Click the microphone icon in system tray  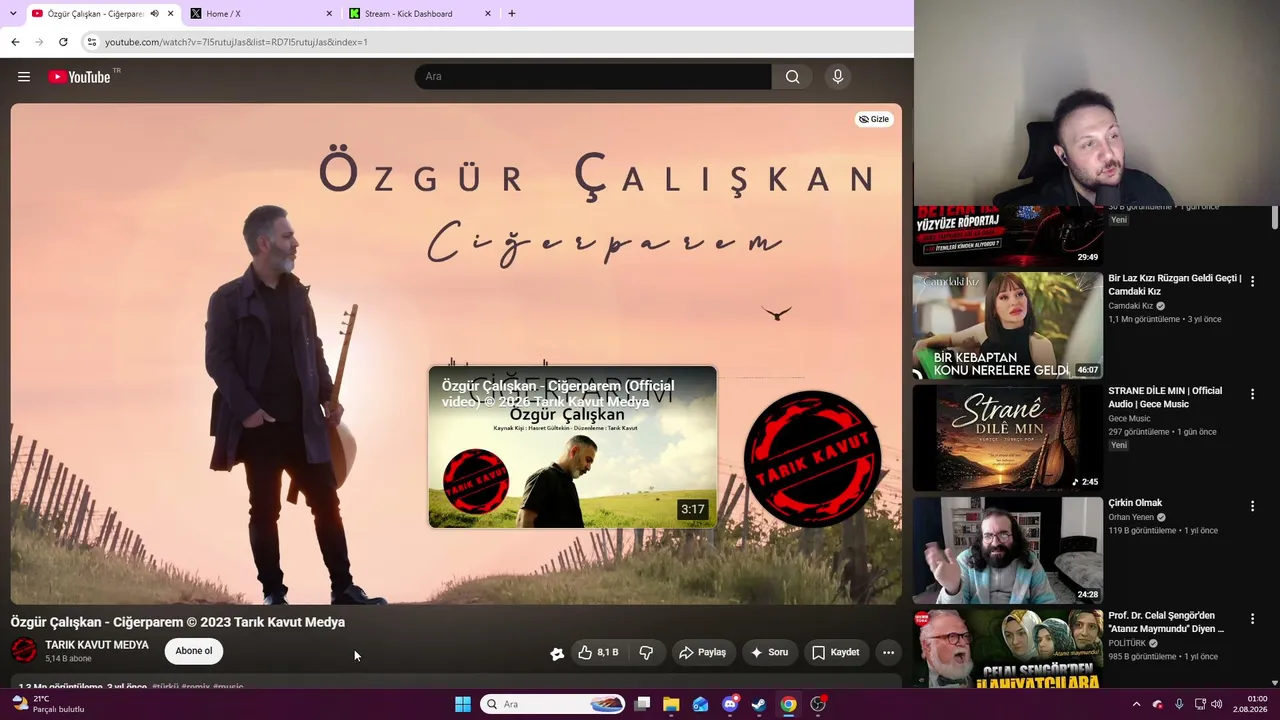(1179, 704)
